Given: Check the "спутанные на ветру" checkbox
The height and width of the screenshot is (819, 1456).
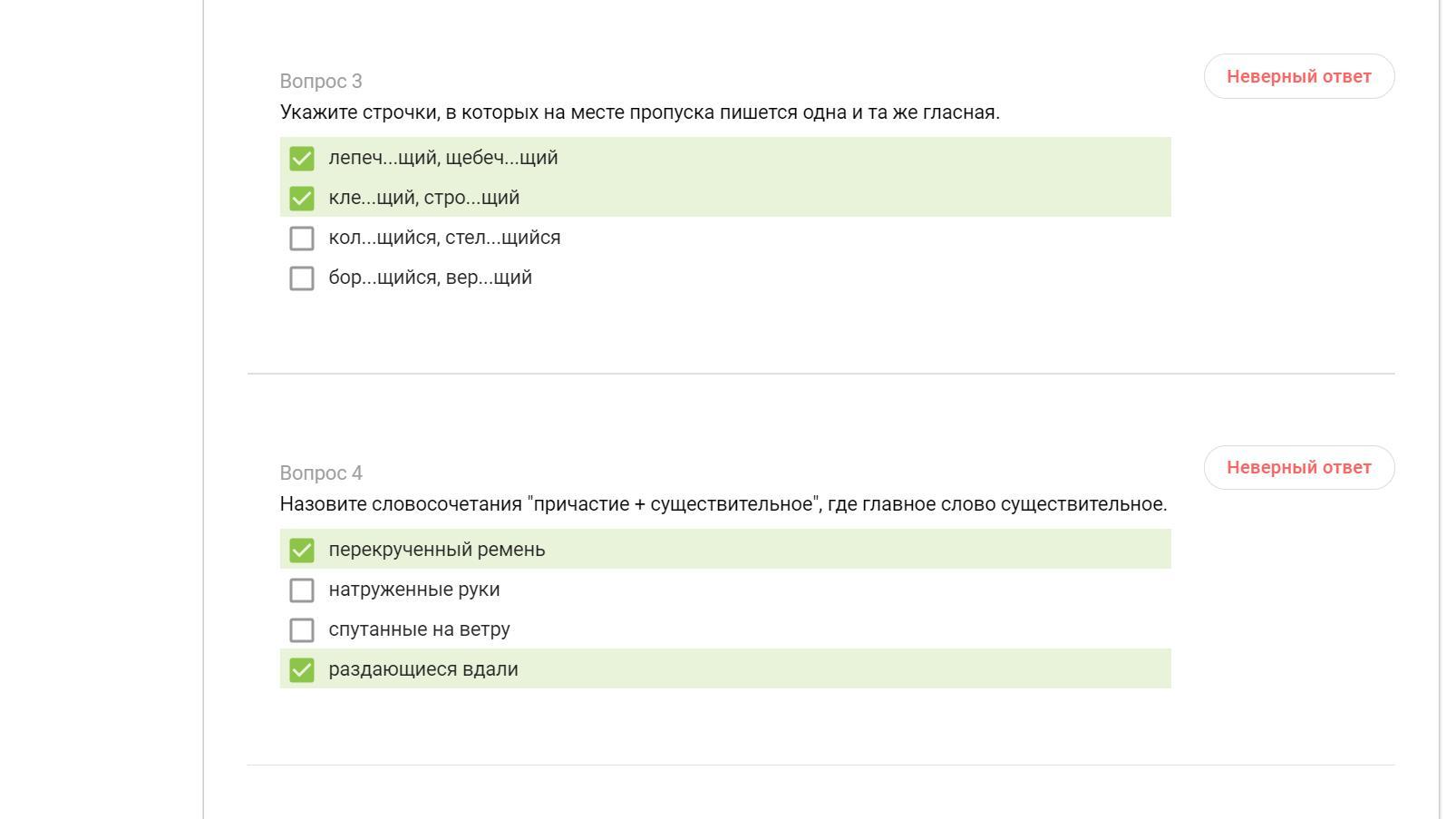Looking at the screenshot, I should (302, 630).
